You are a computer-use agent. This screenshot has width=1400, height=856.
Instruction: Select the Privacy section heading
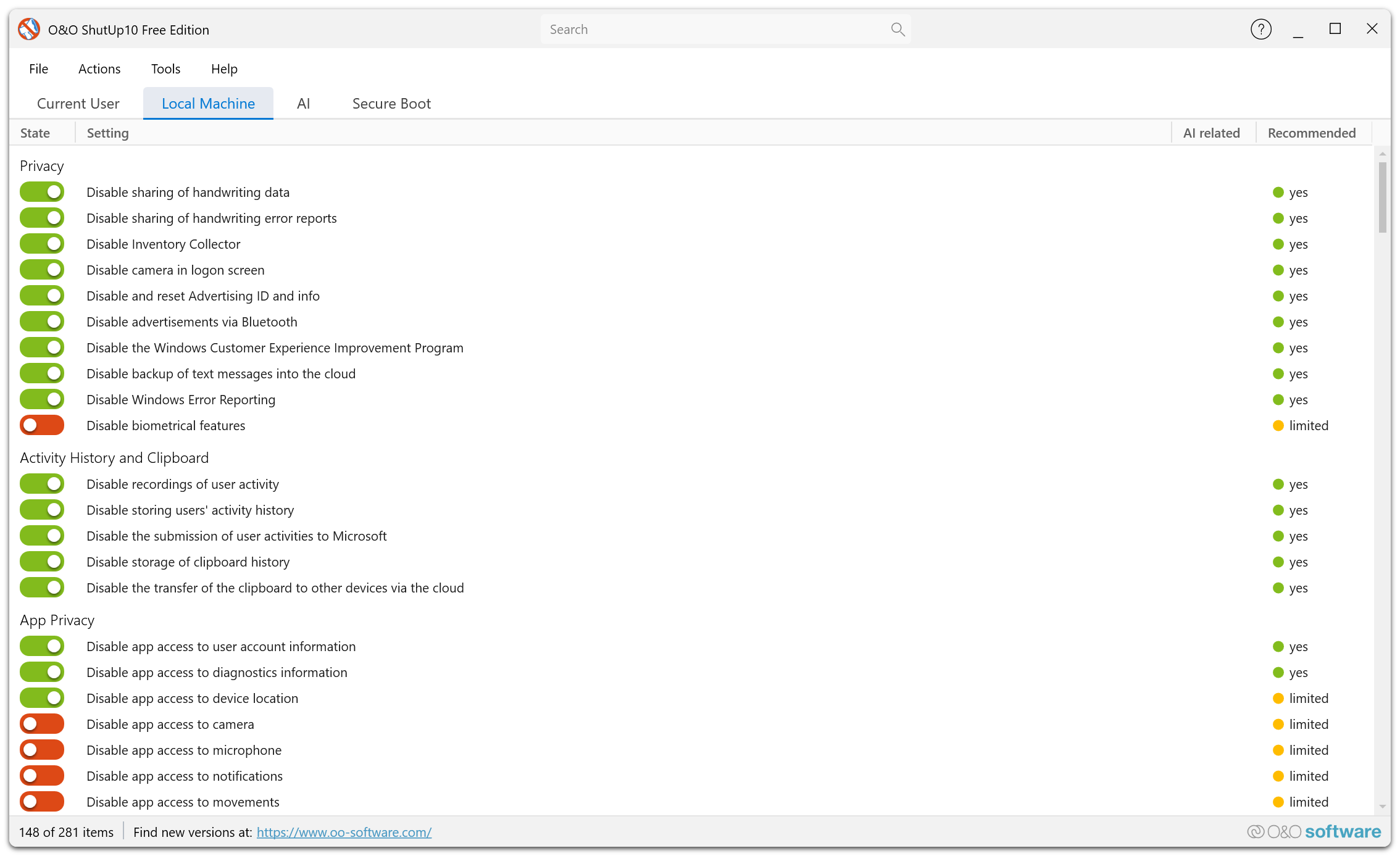pos(42,165)
